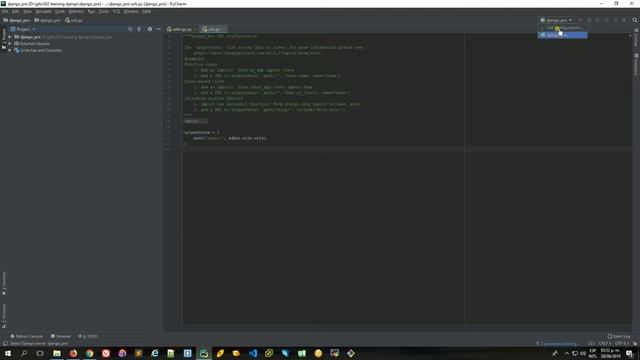Viewport: 640px width, 360px height.
Task: Expand the External Libraries node
Action: click(x=10, y=44)
